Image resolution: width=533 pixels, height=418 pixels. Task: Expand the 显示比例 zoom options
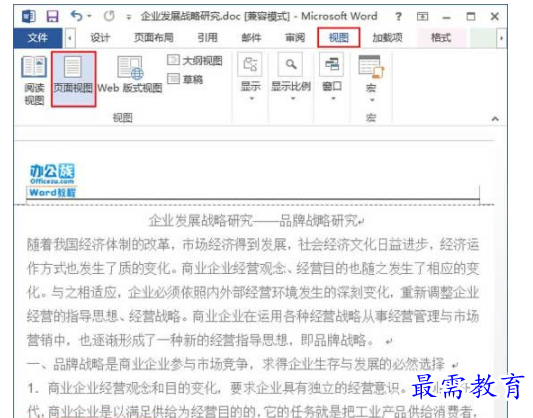pos(291,77)
